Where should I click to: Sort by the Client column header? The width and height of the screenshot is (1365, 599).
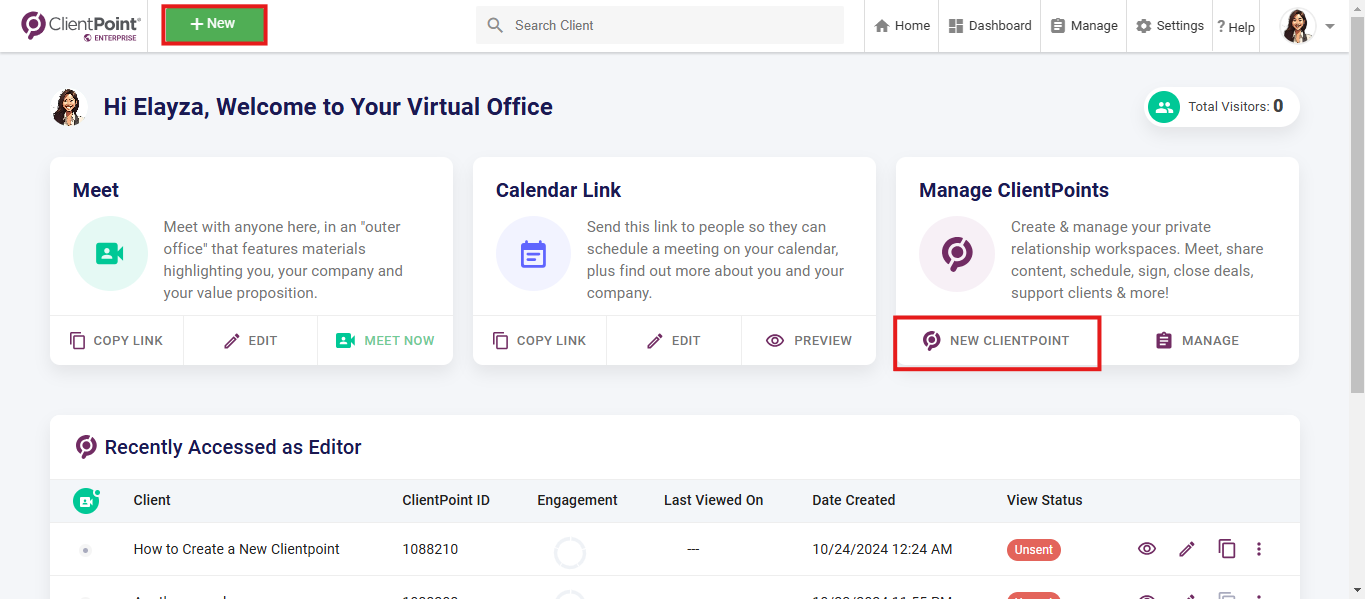click(x=152, y=500)
